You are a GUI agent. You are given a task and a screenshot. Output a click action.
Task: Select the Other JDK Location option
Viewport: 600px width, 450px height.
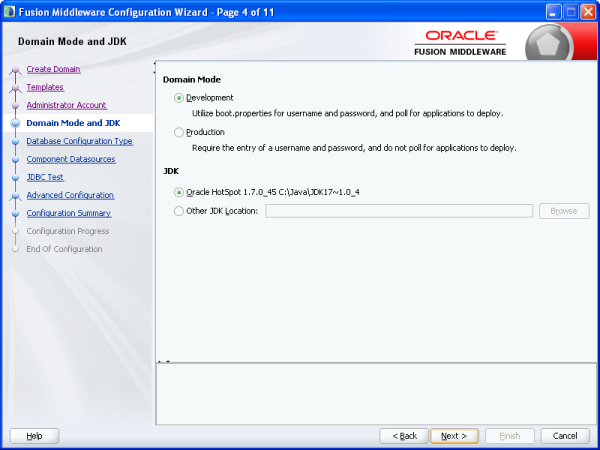coord(179,211)
